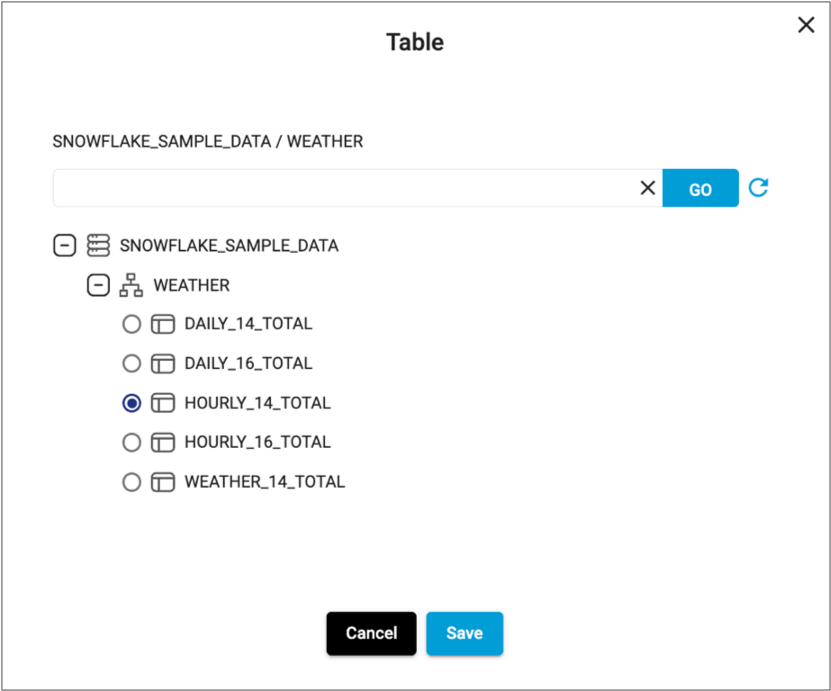This screenshot has height=691, width=831.
Task: Click the refresh icon beside GO
Action: (x=758, y=188)
